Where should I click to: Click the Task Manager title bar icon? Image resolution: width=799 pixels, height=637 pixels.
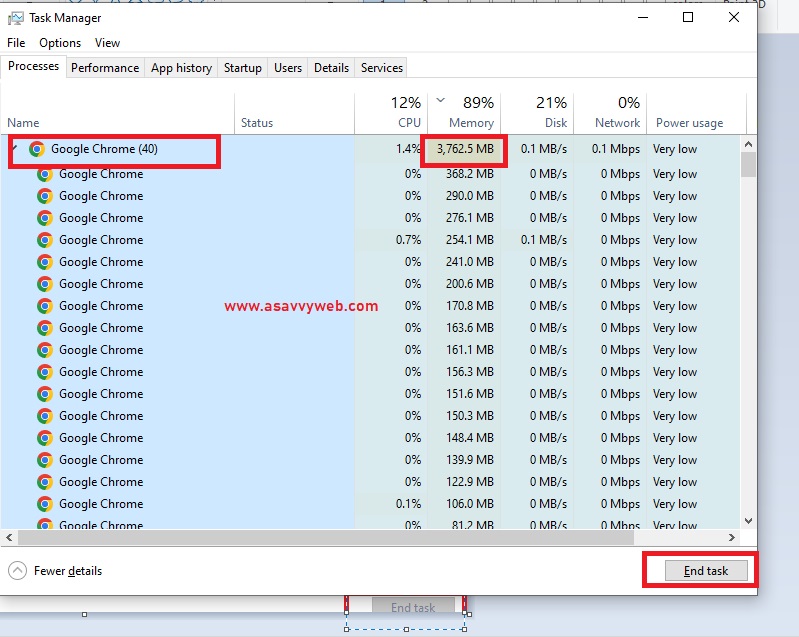click(x=16, y=18)
